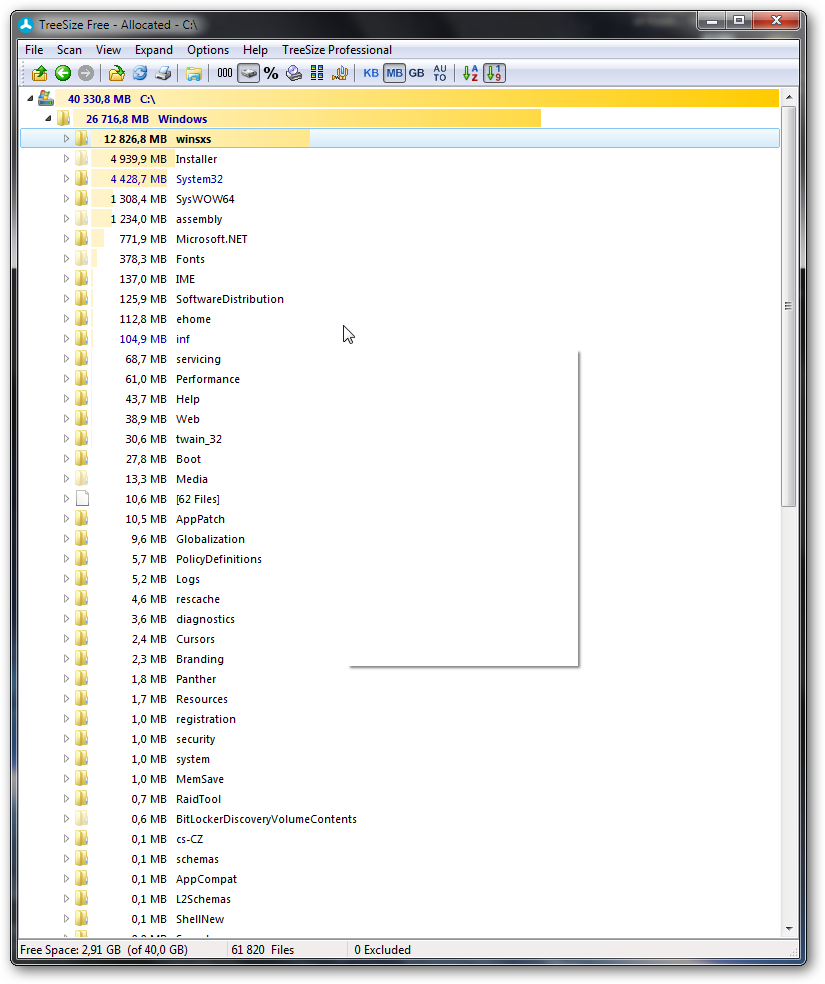Display sizes in GB
825x984 pixels.
click(417, 73)
